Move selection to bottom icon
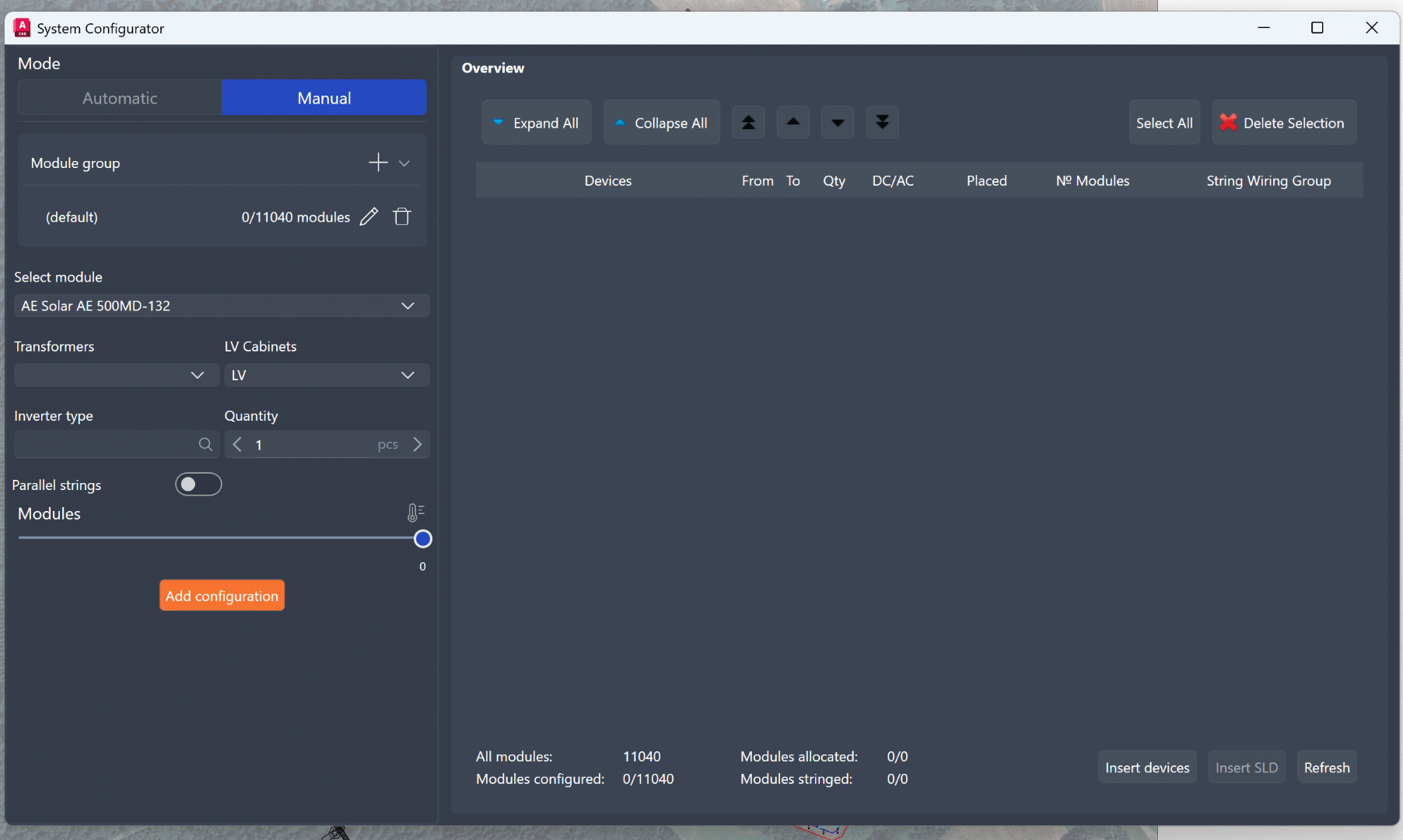Image resolution: width=1403 pixels, height=840 pixels. tap(882, 123)
